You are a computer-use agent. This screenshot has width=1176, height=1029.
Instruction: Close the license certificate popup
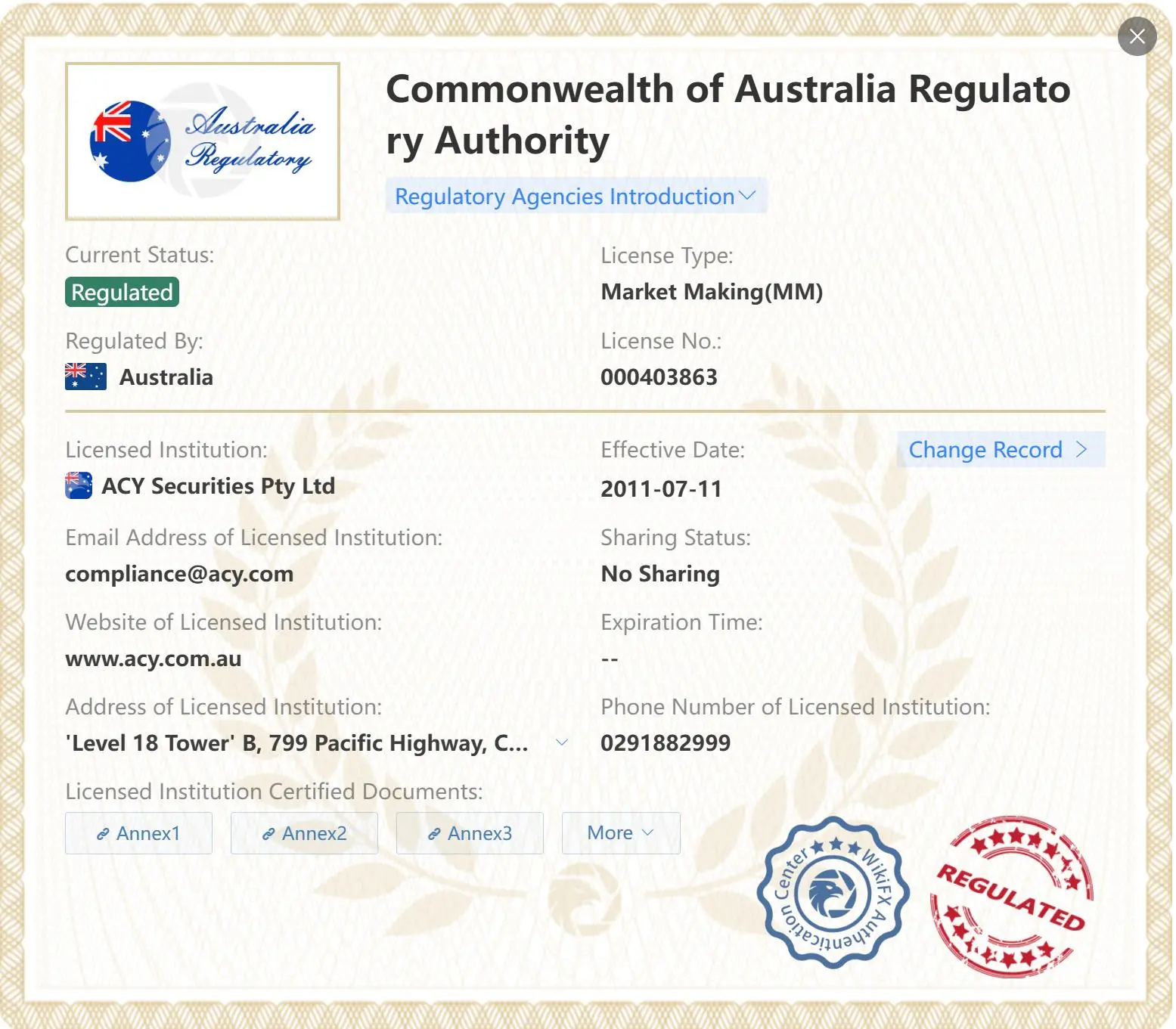1137,36
